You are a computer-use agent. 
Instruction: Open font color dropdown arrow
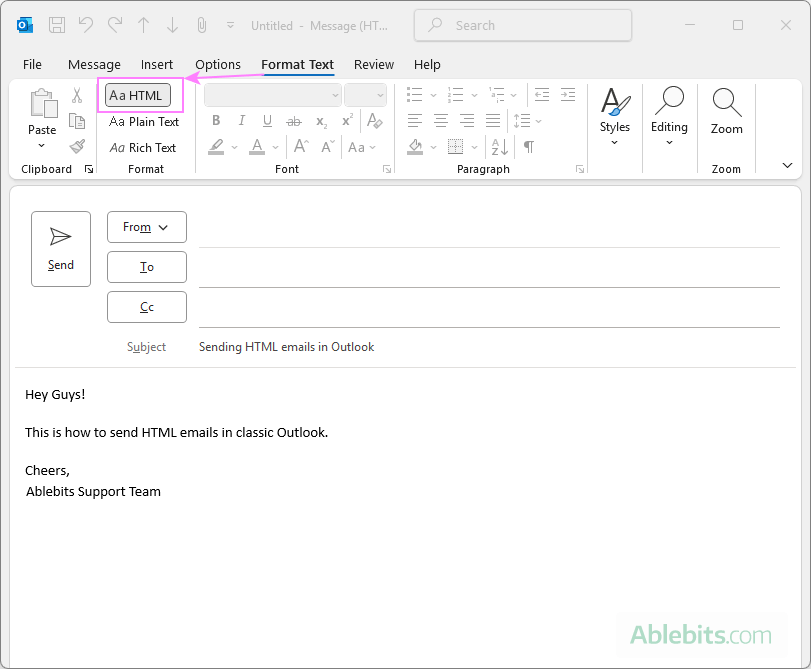(275, 147)
